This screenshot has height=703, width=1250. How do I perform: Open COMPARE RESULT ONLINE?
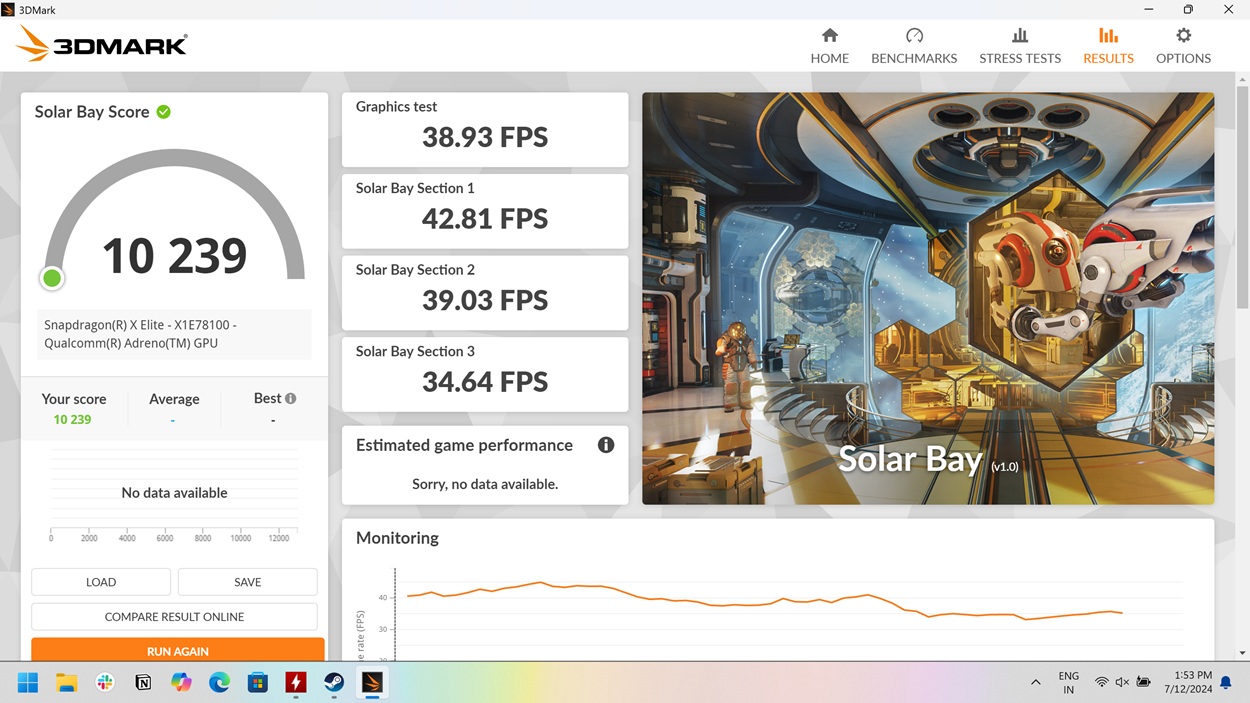[174, 616]
